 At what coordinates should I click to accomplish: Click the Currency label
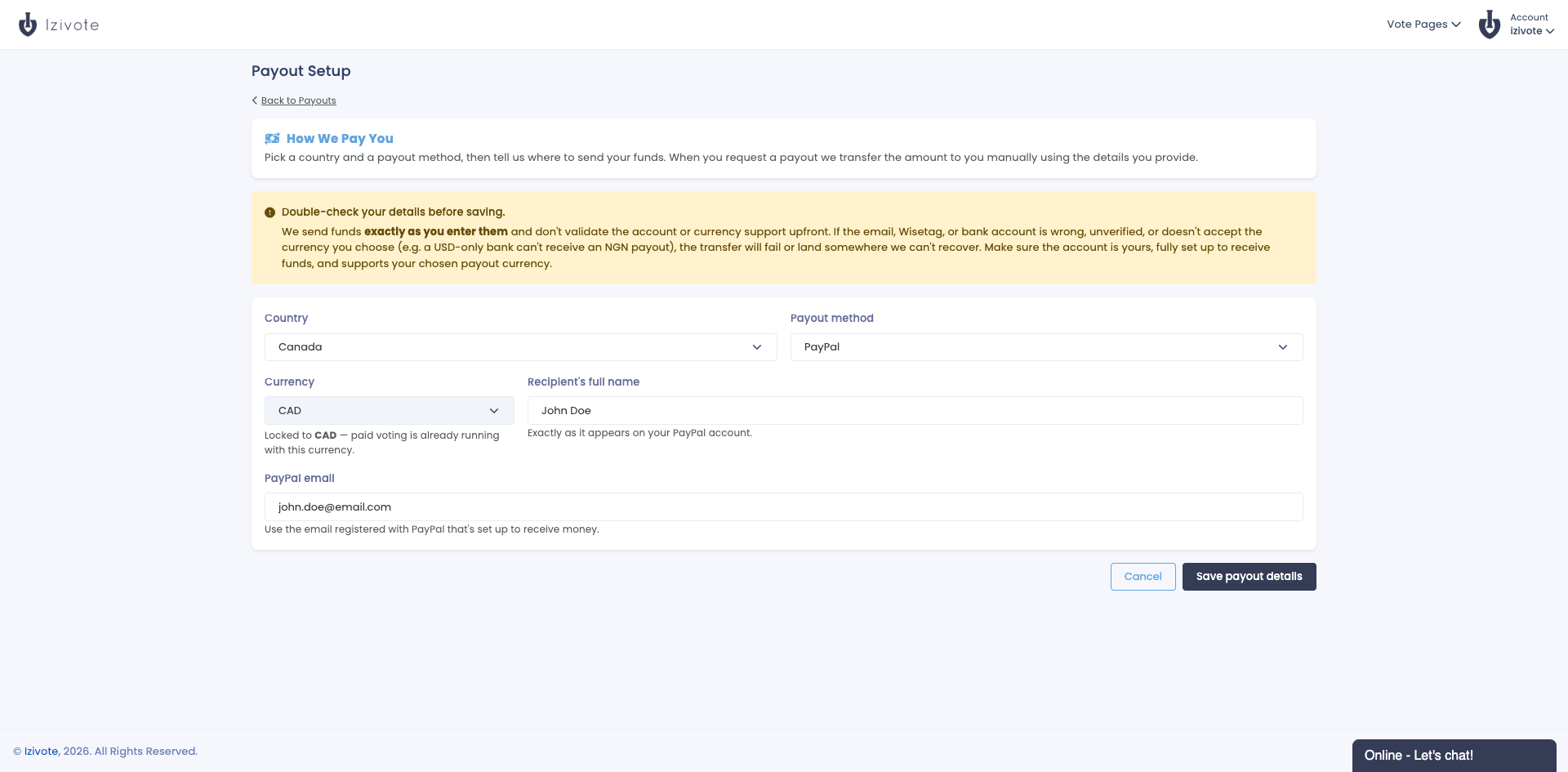(x=289, y=382)
